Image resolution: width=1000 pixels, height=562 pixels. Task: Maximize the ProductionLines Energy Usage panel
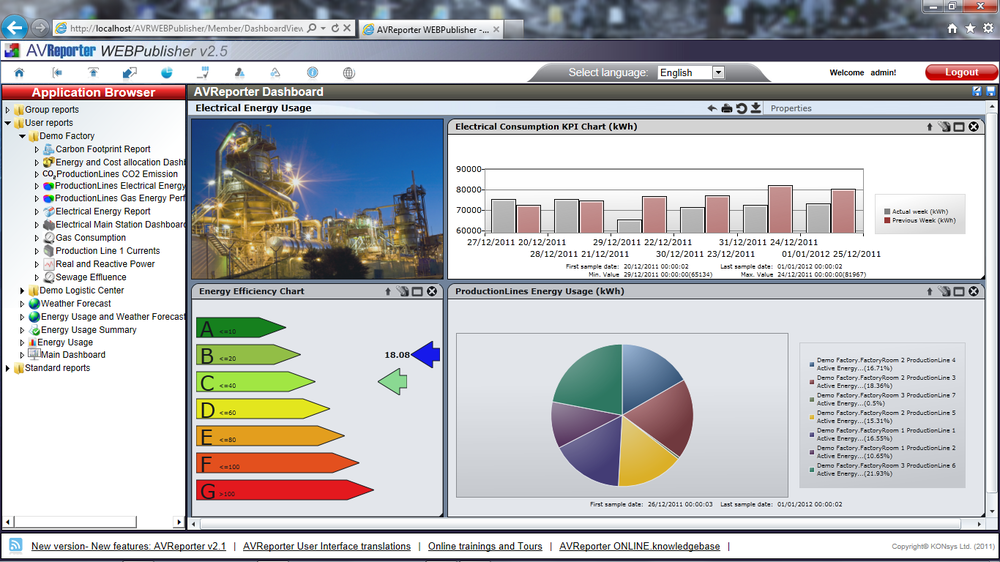pyautogui.click(x=959, y=292)
